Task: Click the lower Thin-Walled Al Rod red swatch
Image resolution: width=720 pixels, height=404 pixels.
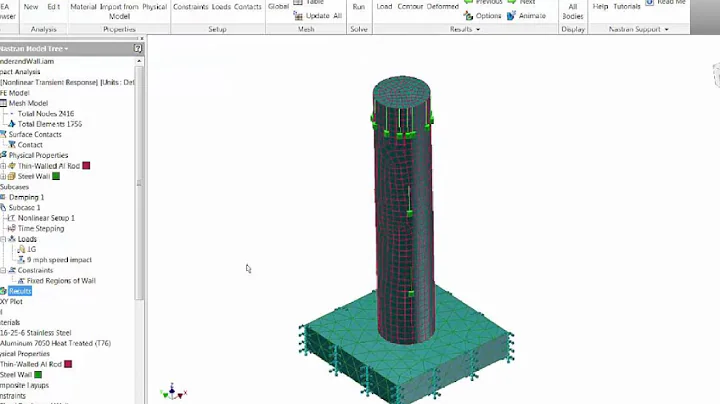Action: pyautogui.click(x=68, y=364)
